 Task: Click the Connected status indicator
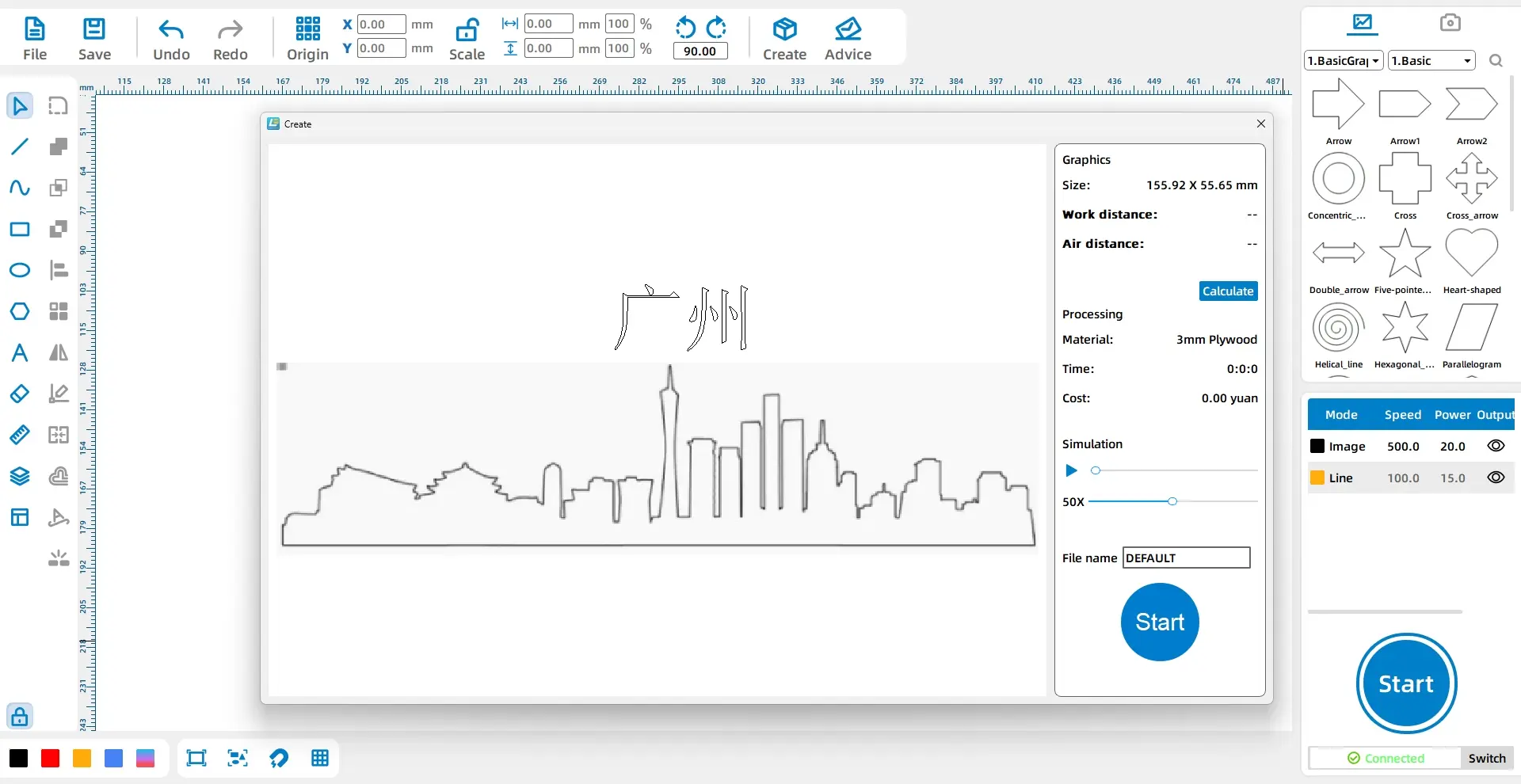click(x=1386, y=759)
